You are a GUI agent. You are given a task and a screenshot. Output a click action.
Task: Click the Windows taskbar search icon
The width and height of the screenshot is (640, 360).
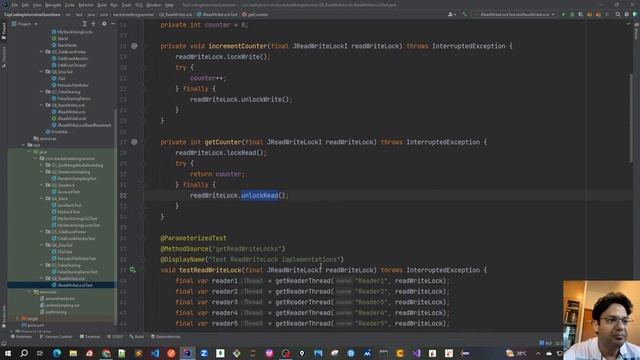[x=24, y=353]
